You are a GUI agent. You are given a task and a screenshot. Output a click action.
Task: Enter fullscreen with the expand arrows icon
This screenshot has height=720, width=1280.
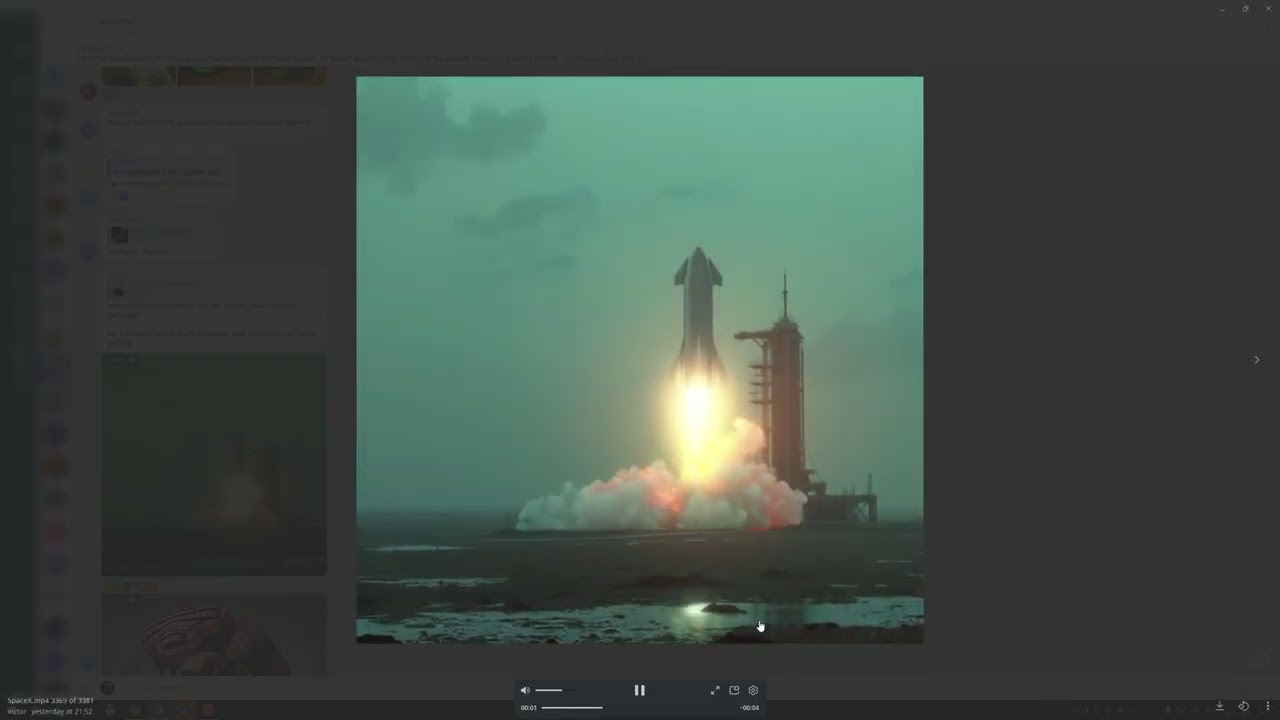click(715, 690)
